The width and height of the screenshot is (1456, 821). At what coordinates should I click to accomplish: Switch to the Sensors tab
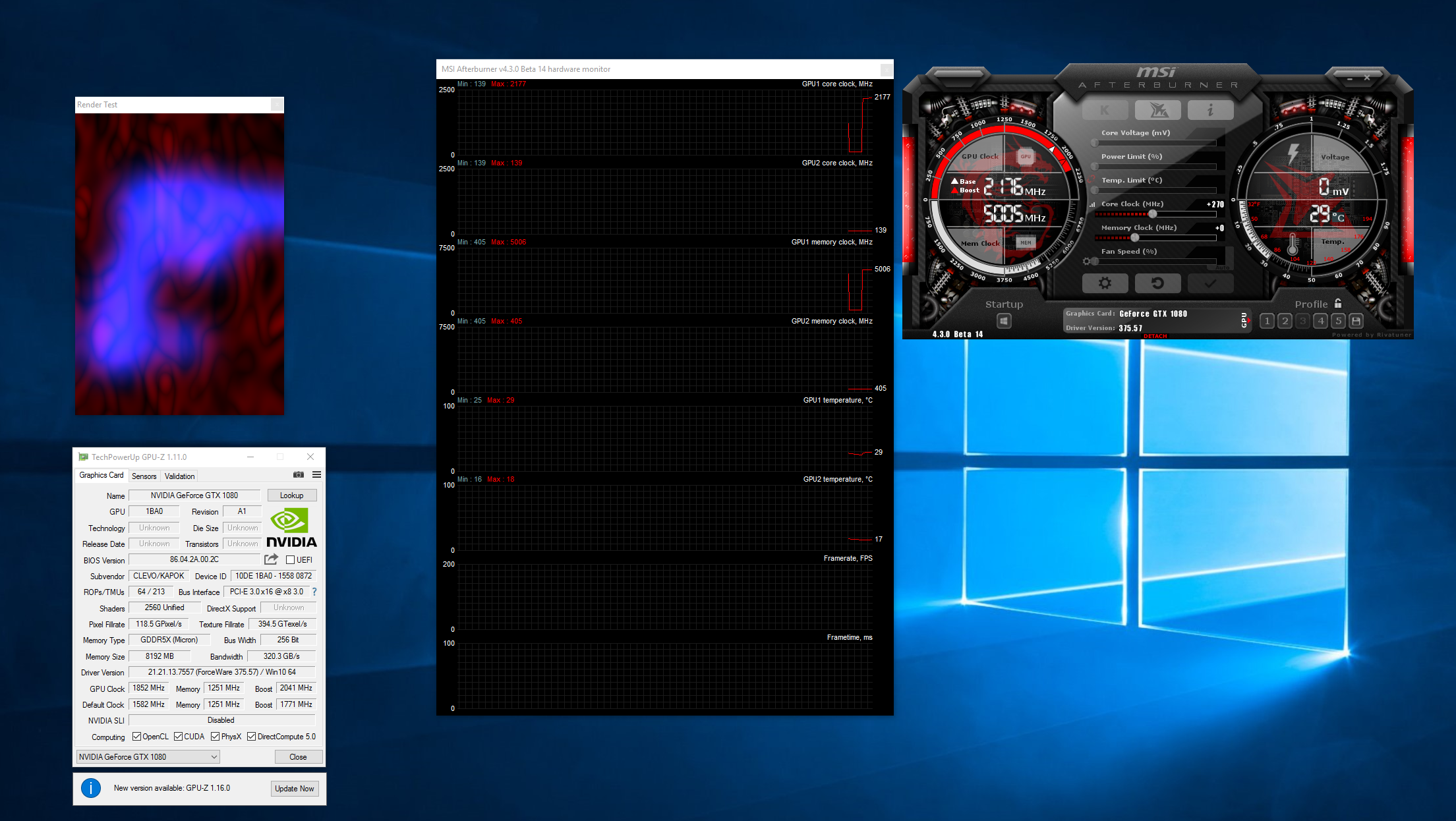(144, 476)
